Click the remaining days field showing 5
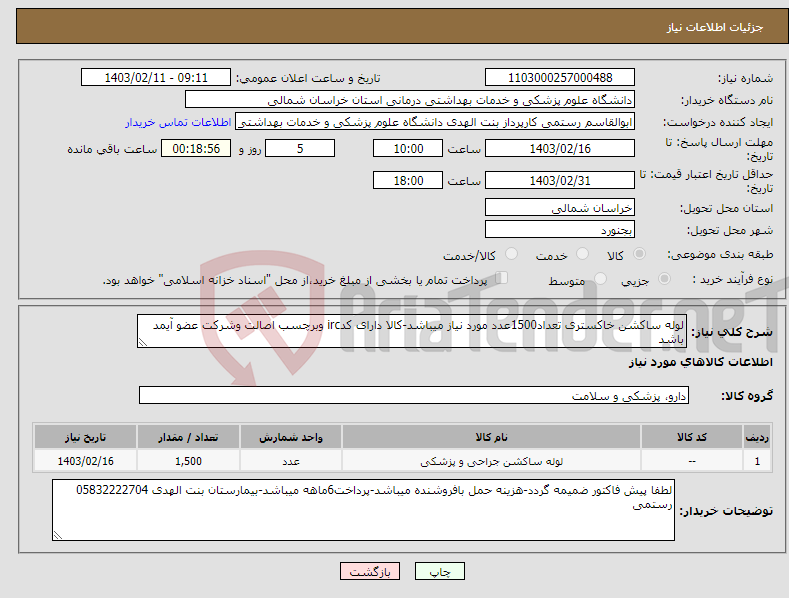789x598 pixels. (x=300, y=148)
